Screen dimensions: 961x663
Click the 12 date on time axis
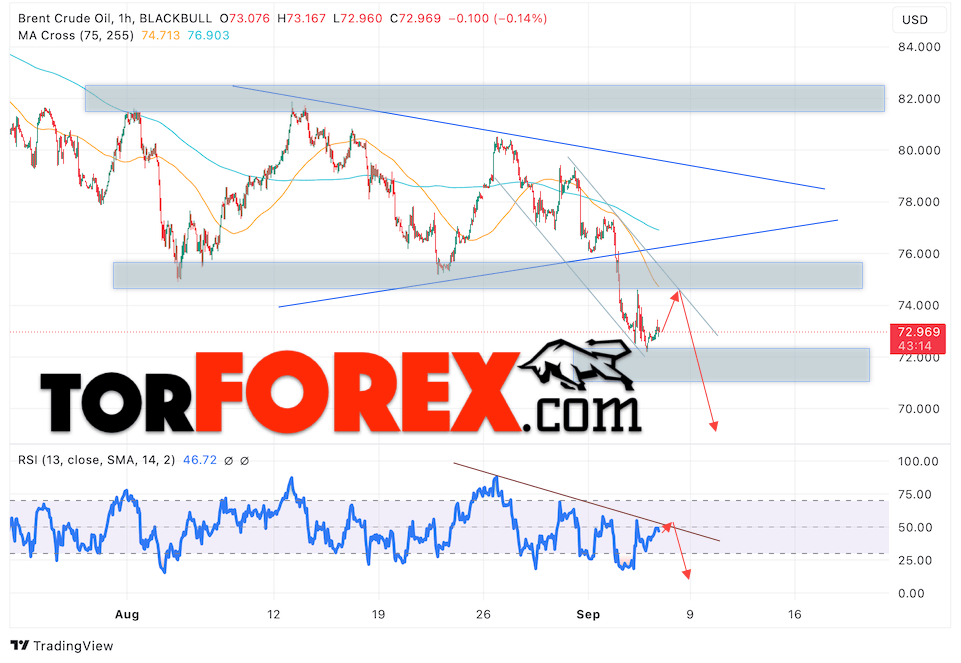pos(273,614)
